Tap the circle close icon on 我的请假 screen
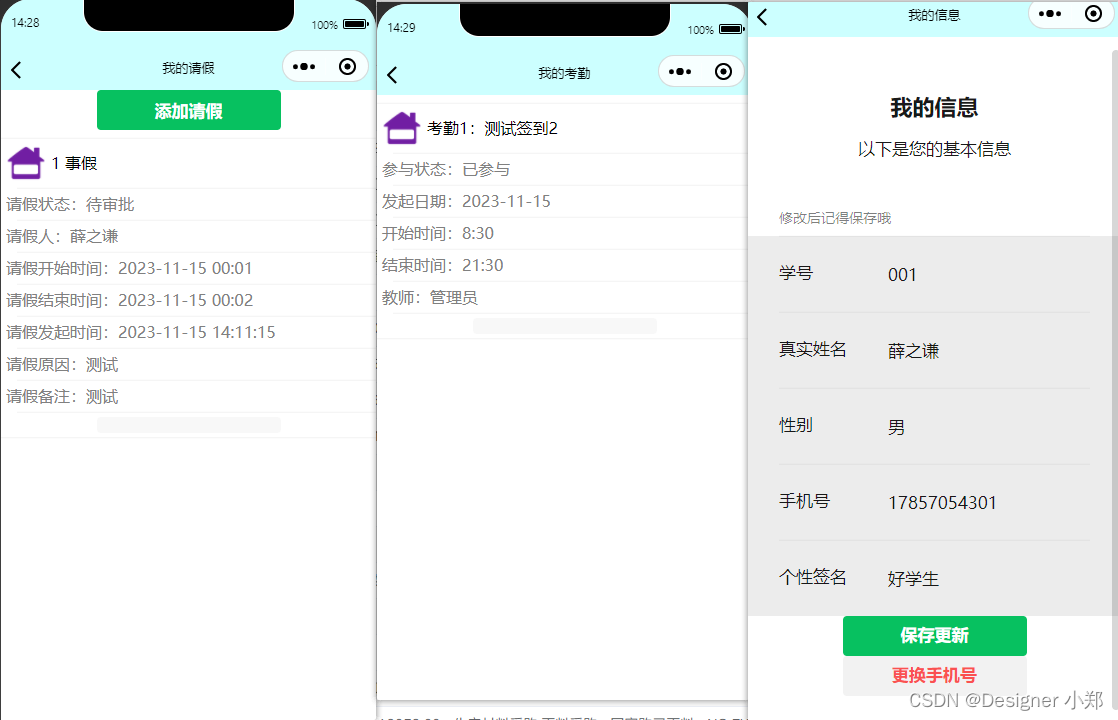 click(x=347, y=67)
